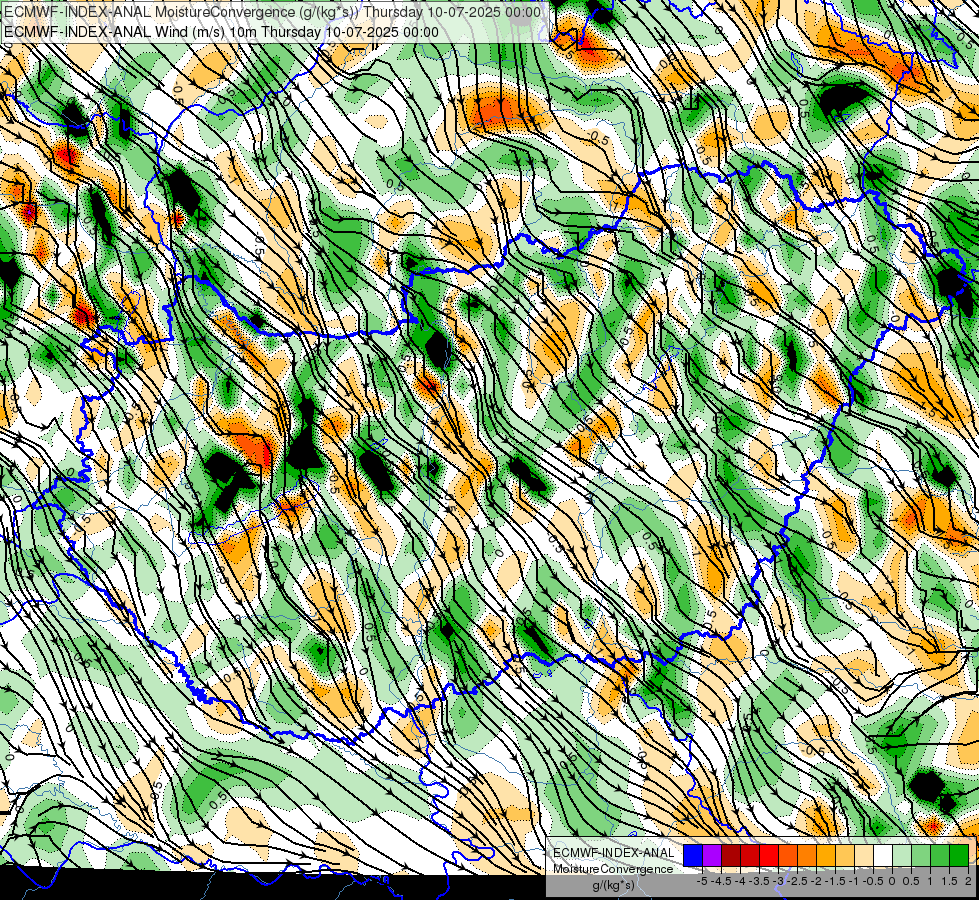Click the 1 legend tick label
Viewport: 979px width, 900px height.
pyautogui.click(x=930, y=881)
